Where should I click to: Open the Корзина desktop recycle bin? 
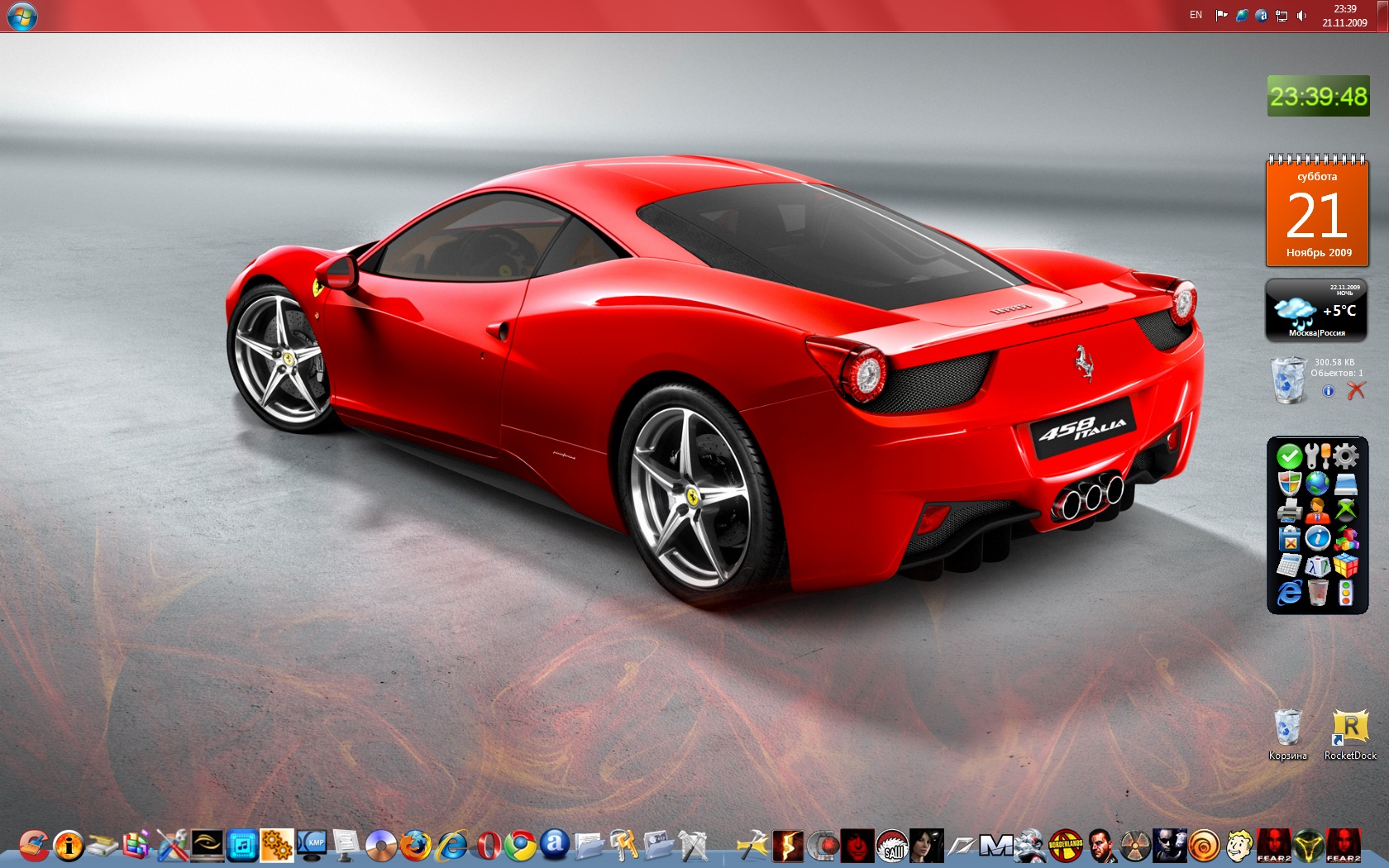click(1288, 734)
